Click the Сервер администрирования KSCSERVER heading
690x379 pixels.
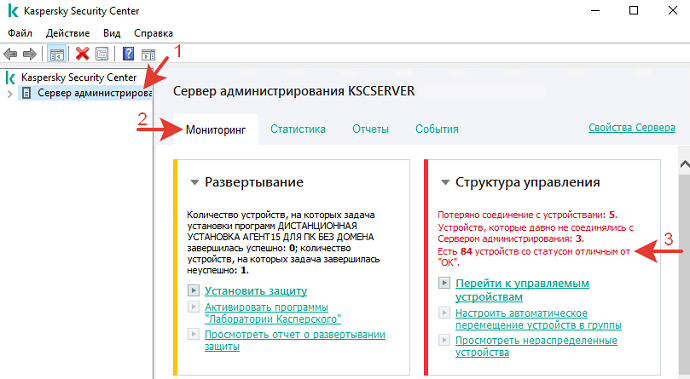[x=294, y=91]
